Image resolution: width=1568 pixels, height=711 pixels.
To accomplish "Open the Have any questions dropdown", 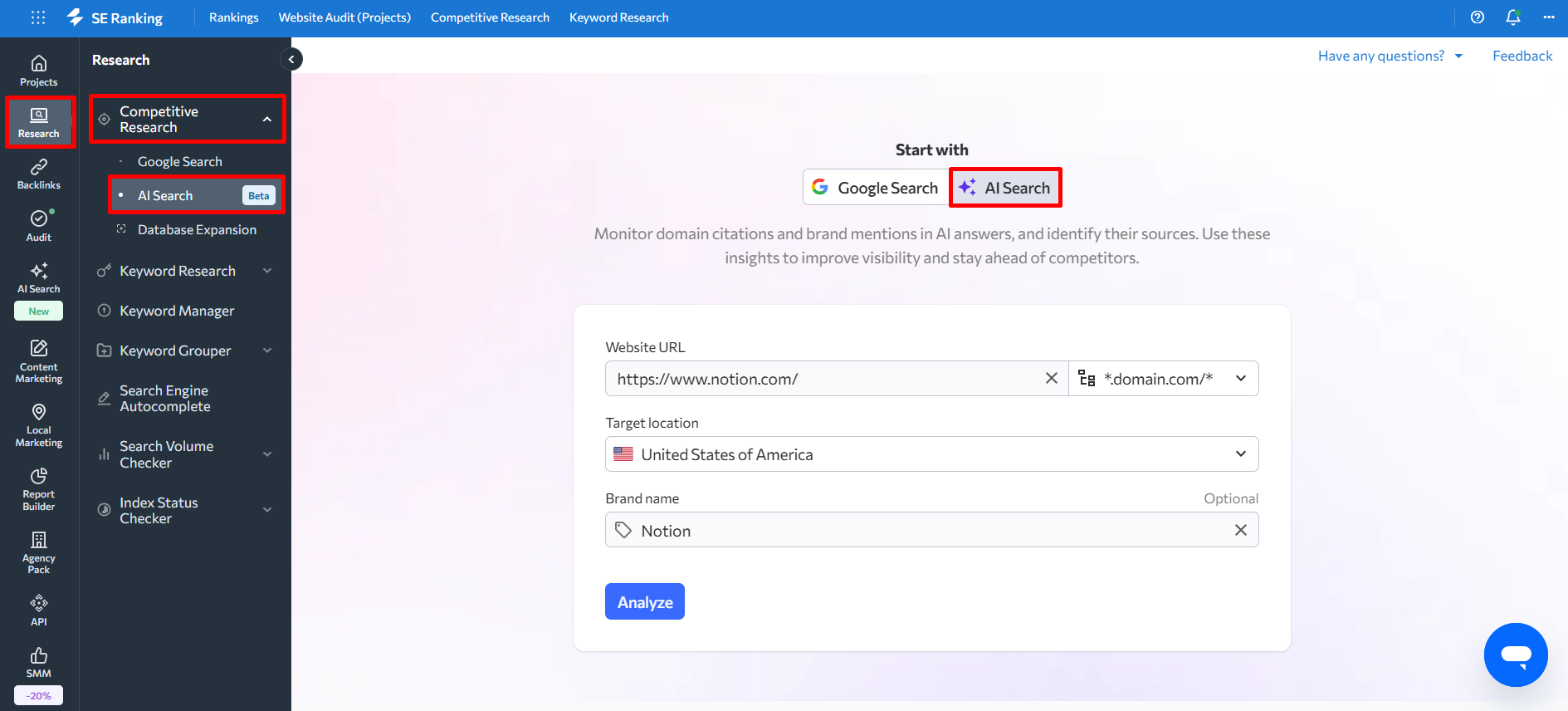I will (x=1390, y=56).
